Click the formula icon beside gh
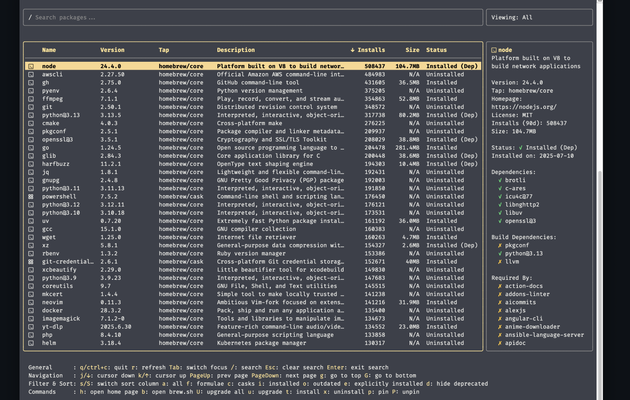This screenshot has height=400, width=630. pyautogui.click(x=31, y=82)
